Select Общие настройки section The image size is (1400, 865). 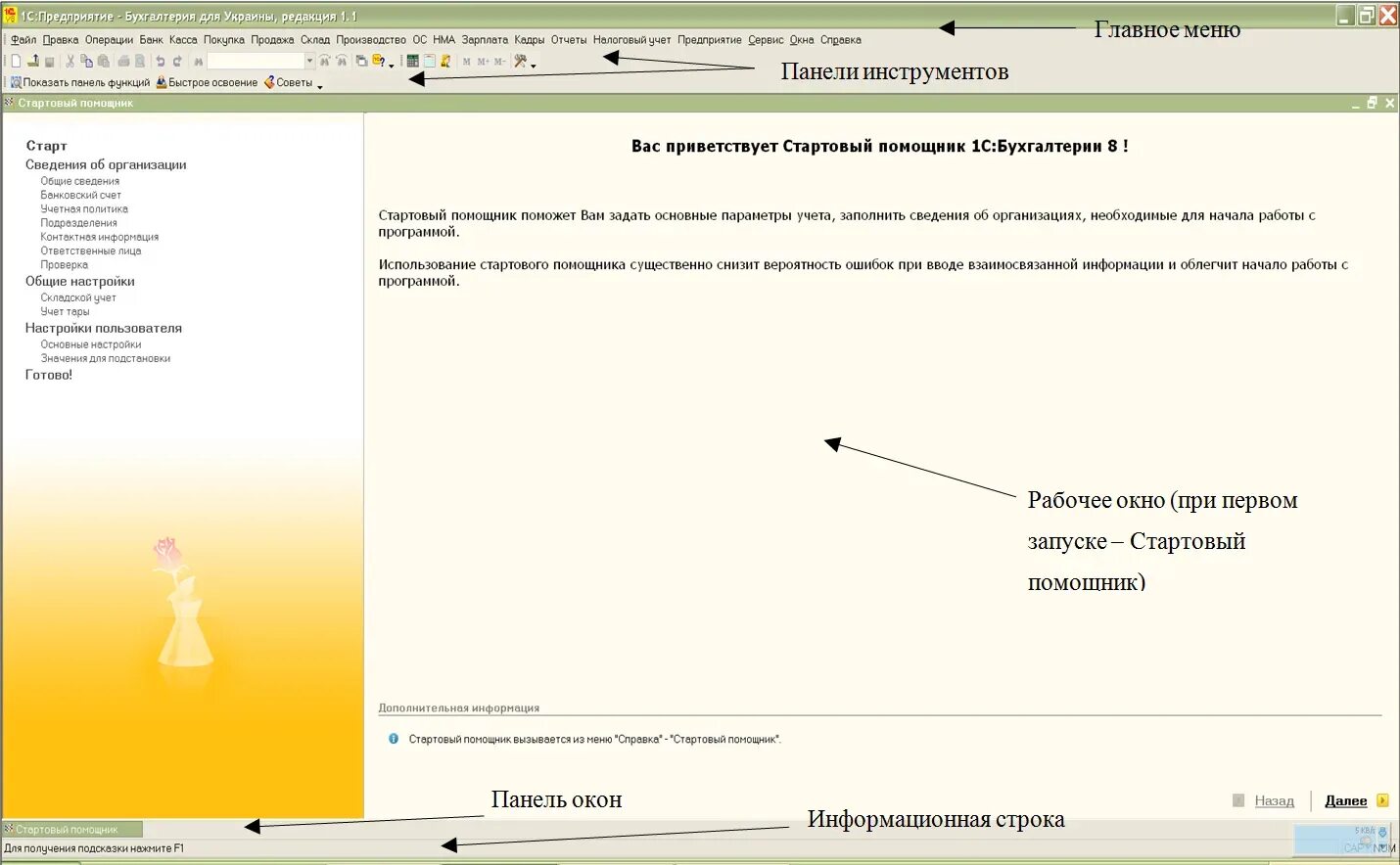(x=80, y=281)
